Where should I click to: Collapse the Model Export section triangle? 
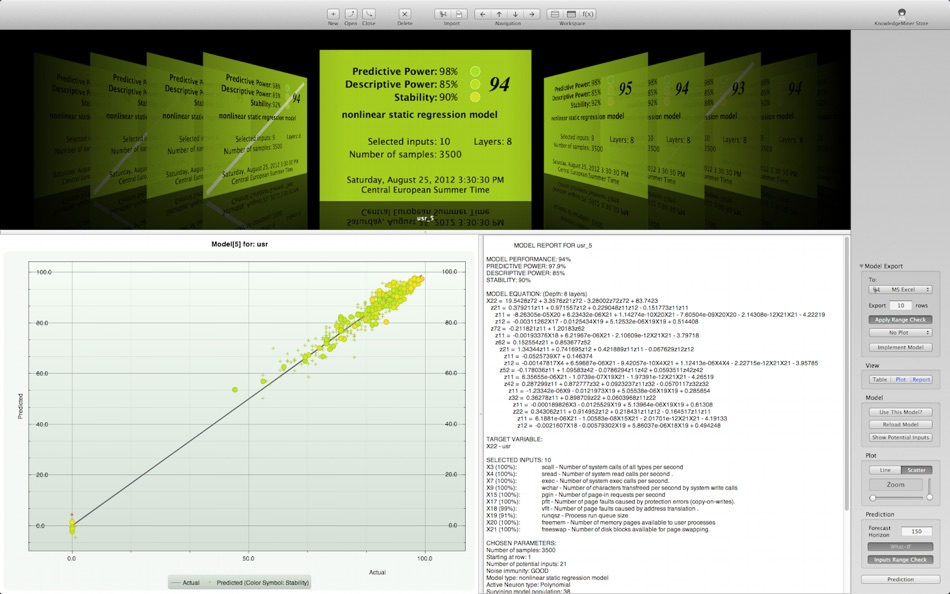[861, 266]
